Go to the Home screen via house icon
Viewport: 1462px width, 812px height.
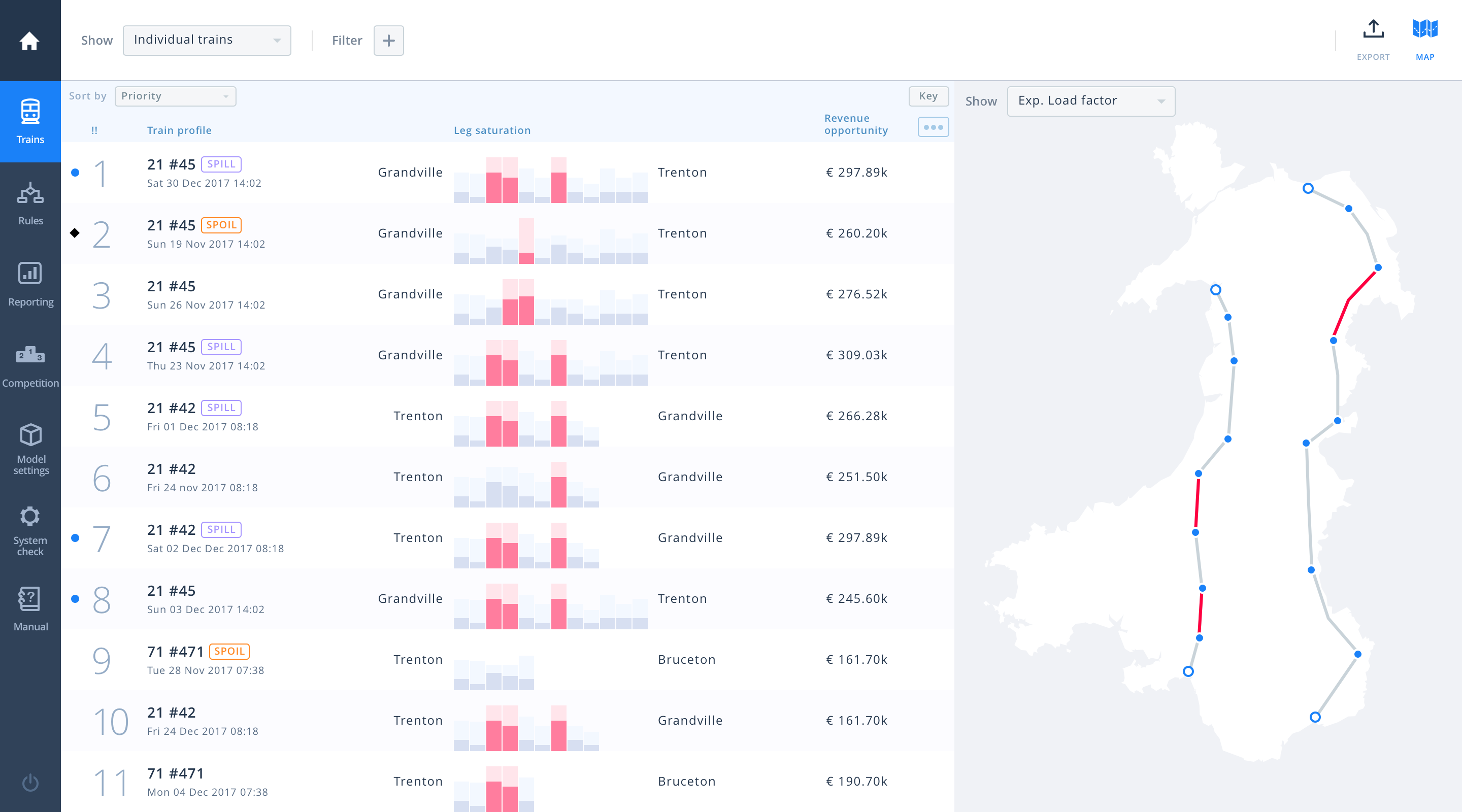[29, 41]
